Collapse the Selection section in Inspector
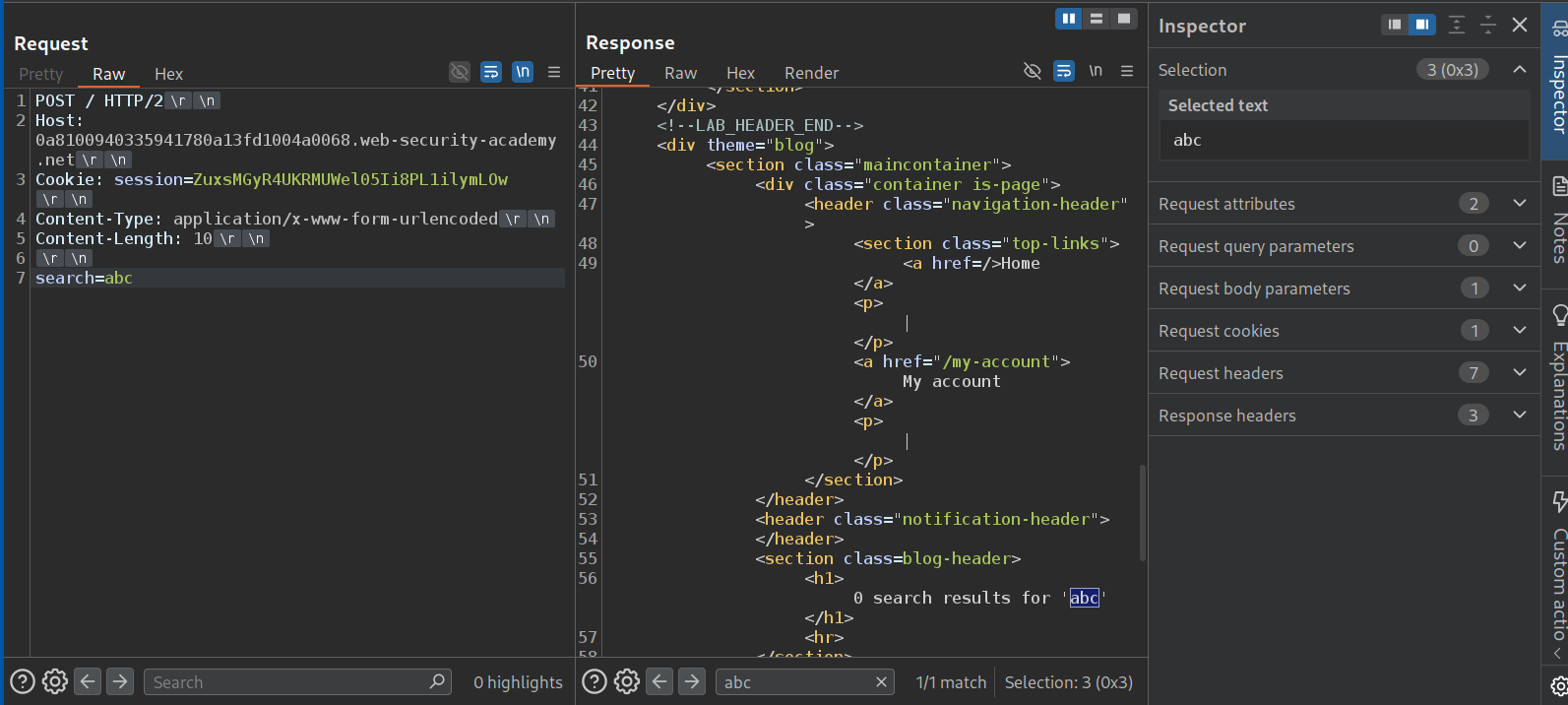Image resolution: width=1568 pixels, height=705 pixels. pyautogui.click(x=1519, y=70)
